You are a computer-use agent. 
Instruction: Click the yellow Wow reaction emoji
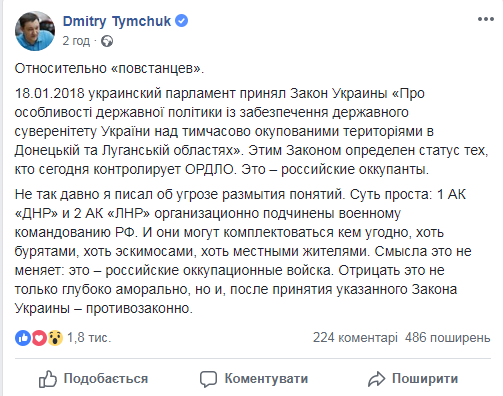(55, 338)
